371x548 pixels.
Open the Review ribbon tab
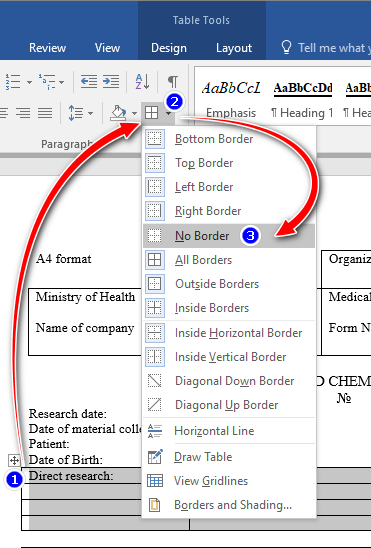[x=48, y=48]
